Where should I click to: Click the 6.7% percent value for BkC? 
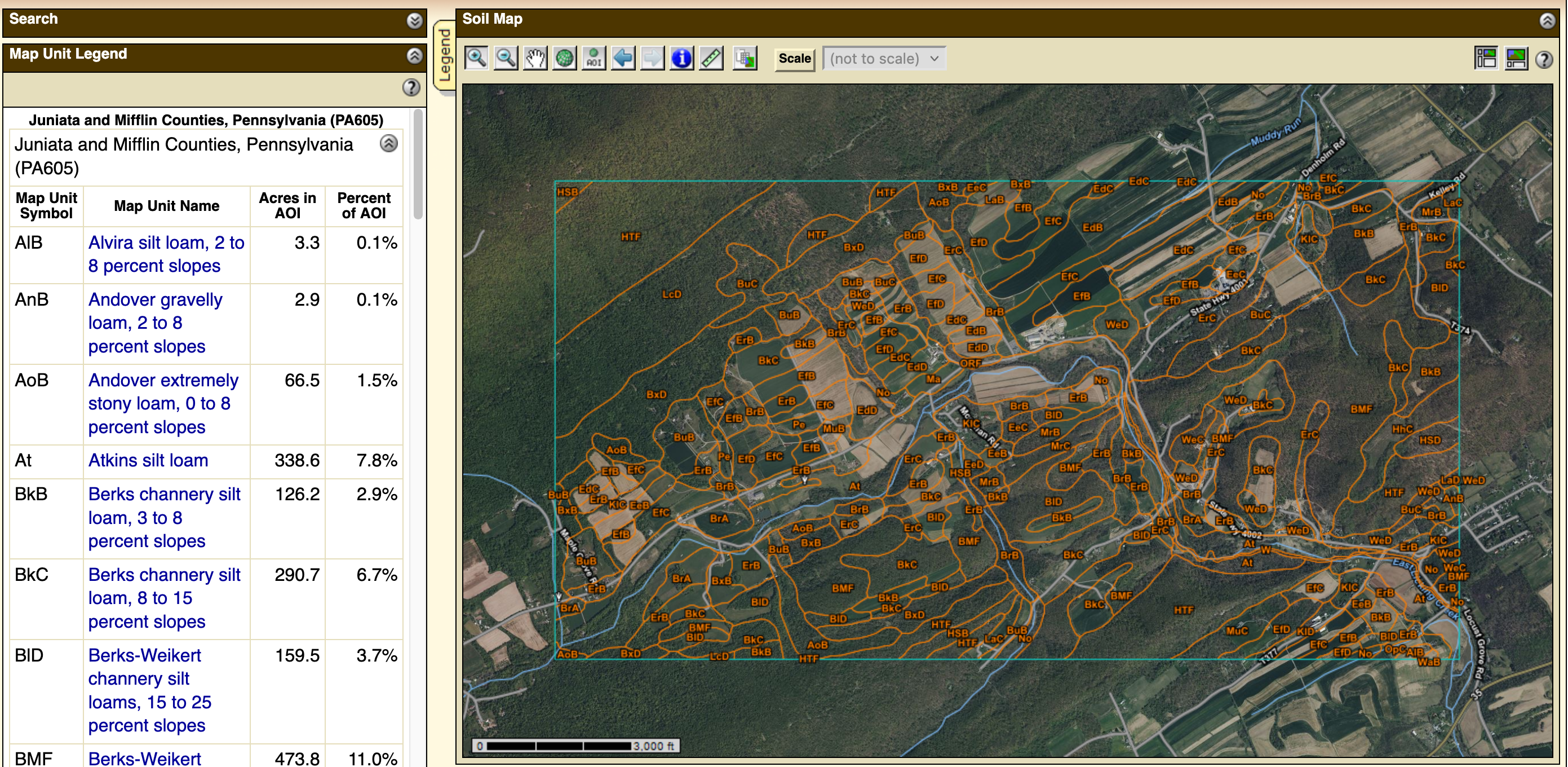coord(377,575)
